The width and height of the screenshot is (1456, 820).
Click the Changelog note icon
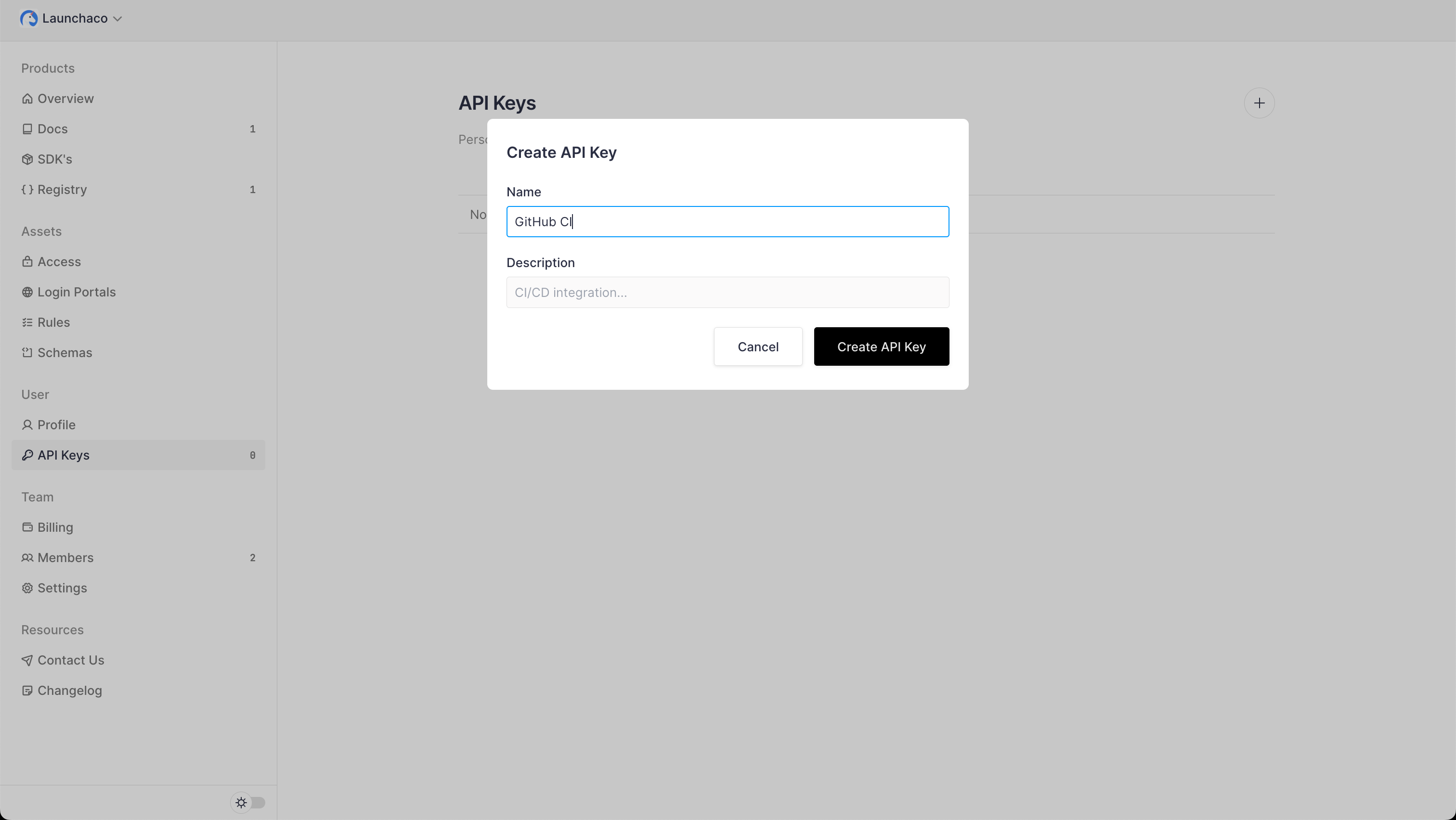pos(27,691)
